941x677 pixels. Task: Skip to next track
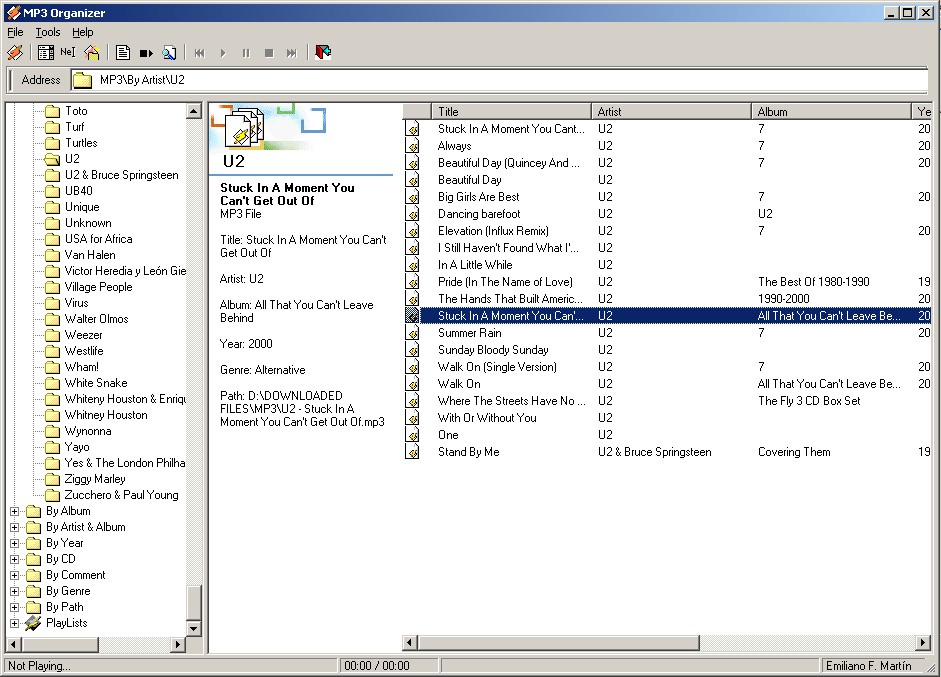[292, 53]
